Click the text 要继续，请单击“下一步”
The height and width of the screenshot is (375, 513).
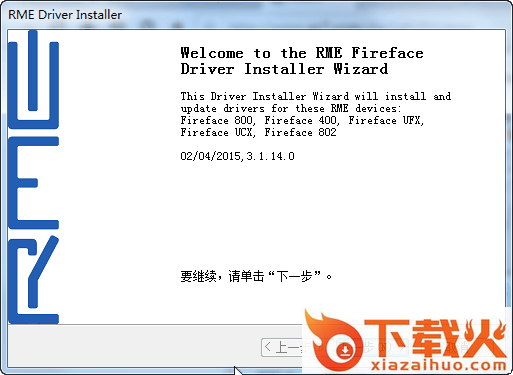(x=256, y=276)
